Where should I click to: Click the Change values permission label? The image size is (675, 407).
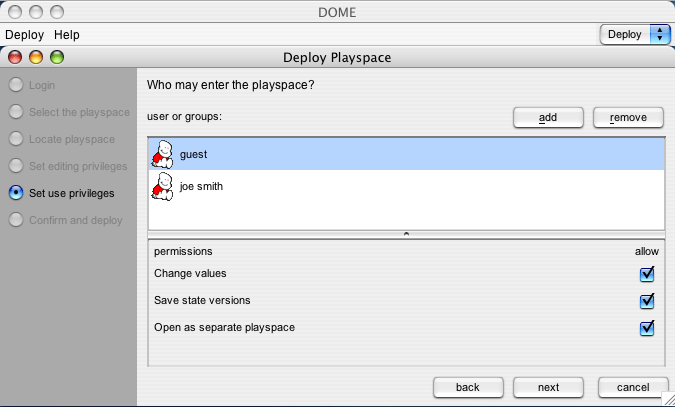(190, 273)
